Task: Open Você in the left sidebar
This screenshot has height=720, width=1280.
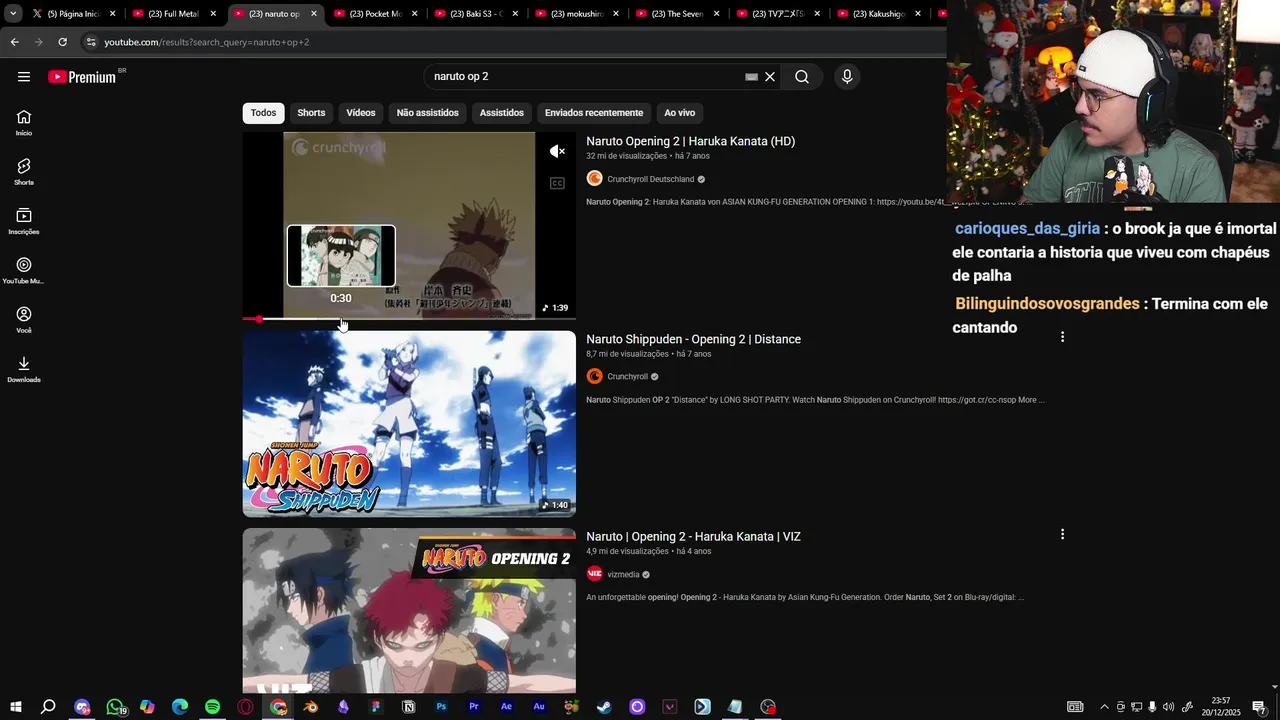Action: click(24, 320)
